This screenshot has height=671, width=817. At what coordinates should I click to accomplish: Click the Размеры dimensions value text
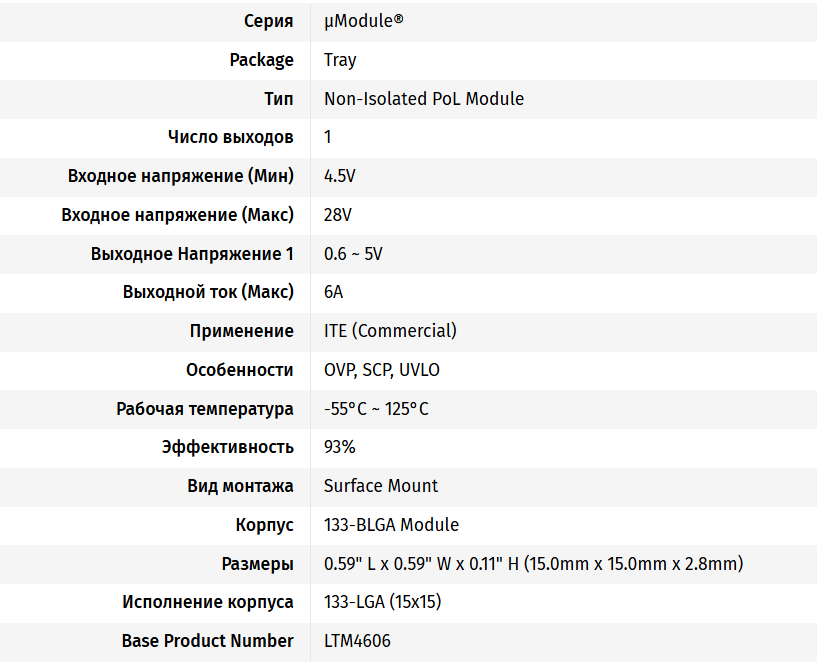(x=533, y=564)
